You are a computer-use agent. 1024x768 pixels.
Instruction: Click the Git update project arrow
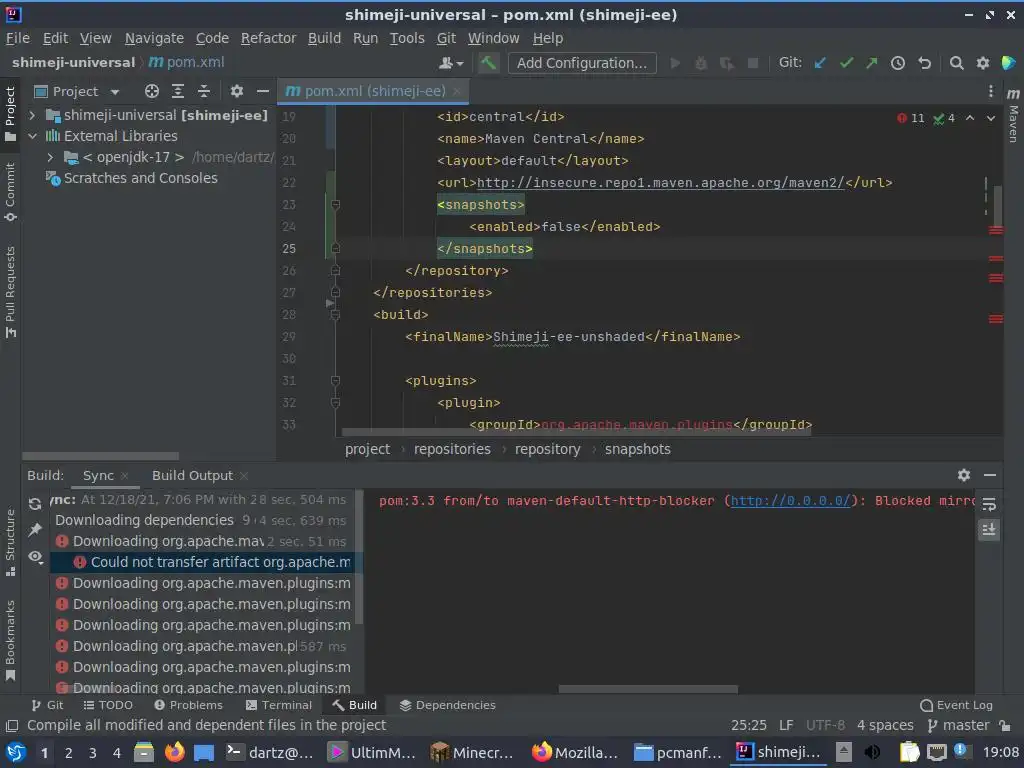[820, 63]
